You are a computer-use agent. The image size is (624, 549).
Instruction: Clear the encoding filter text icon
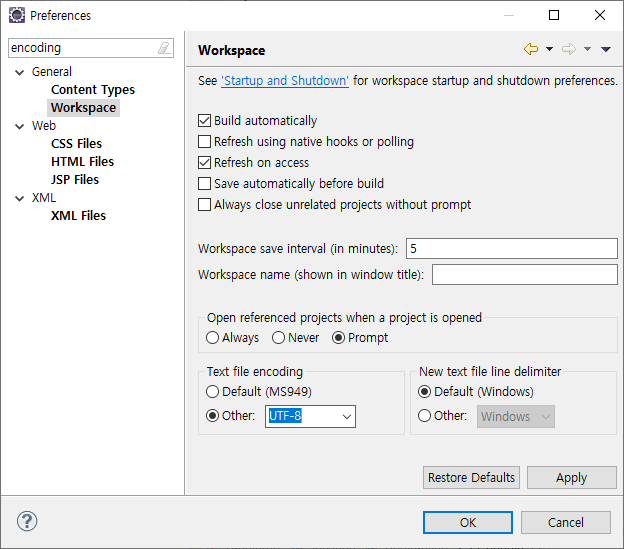click(164, 48)
